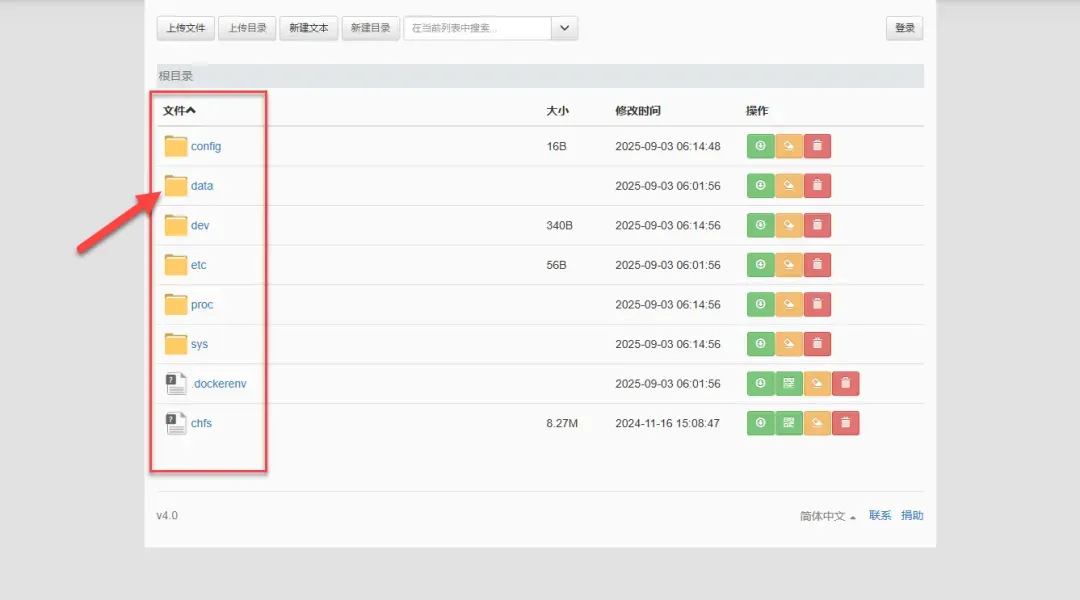
Task: Click the QR code icon for chfs
Action: [789, 423]
